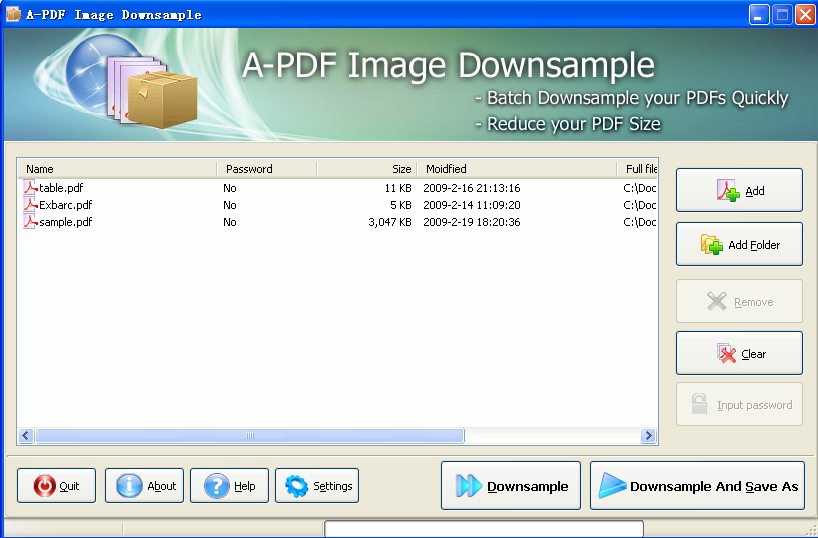This screenshot has height=538, width=818.
Task: Sort by the Name column header
Action: tap(118, 169)
